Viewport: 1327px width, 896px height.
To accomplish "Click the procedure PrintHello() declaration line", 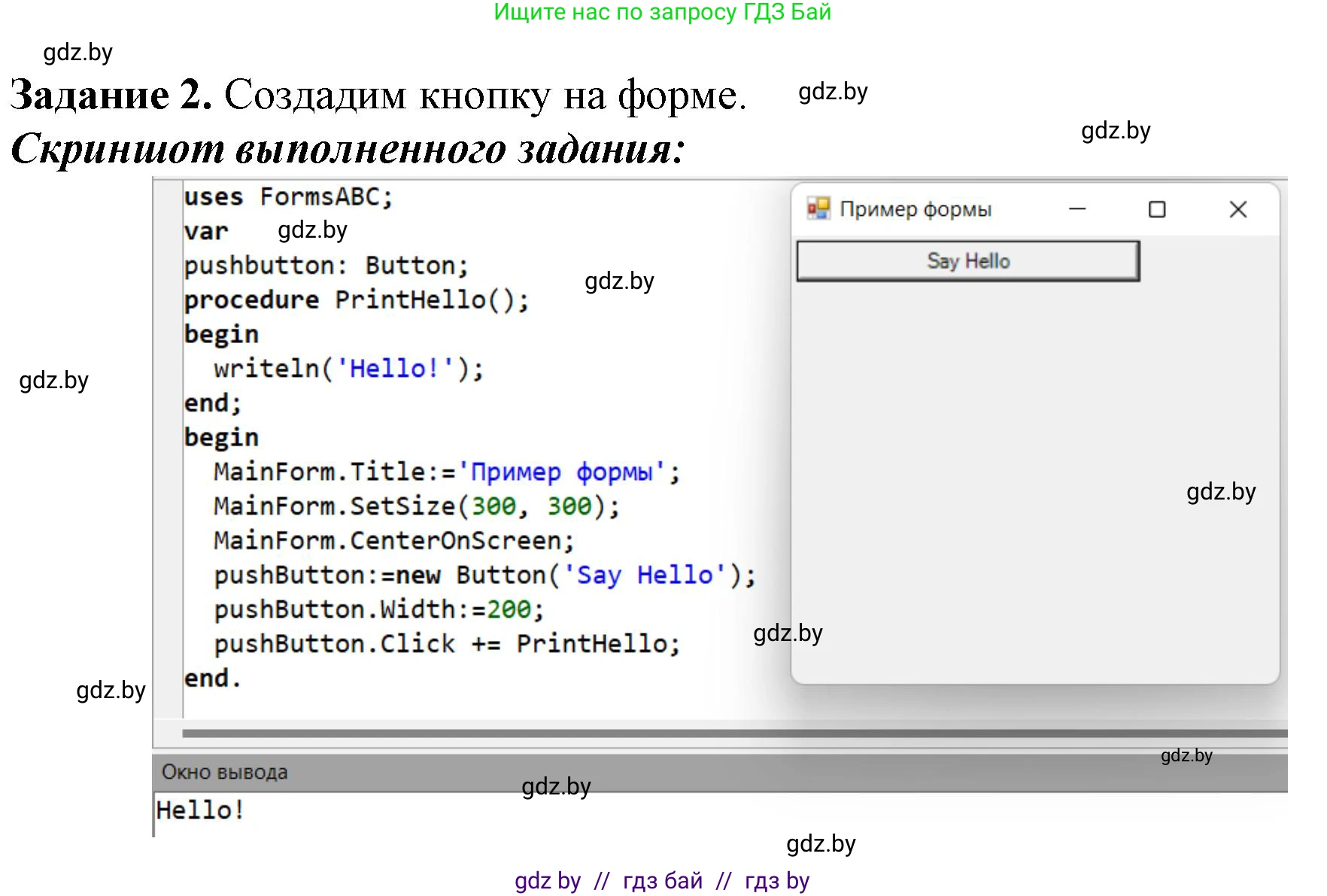I will click(x=357, y=300).
